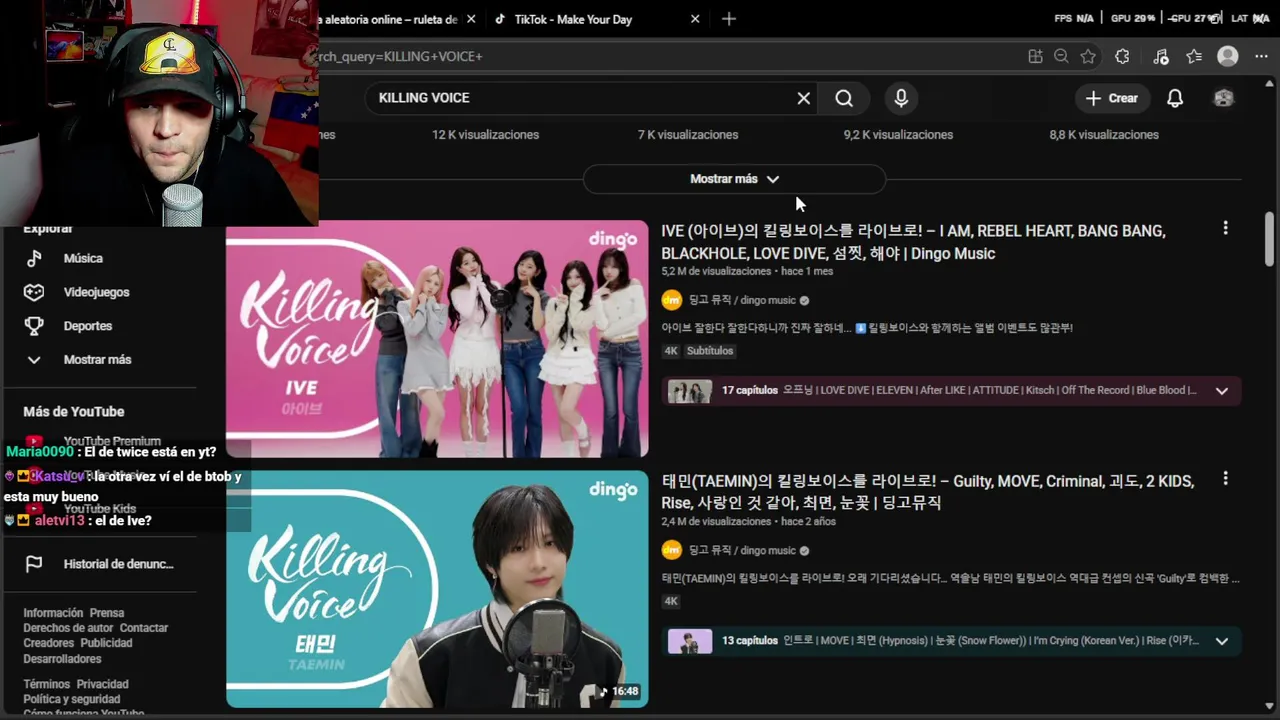The width and height of the screenshot is (1280, 720).
Task: Open the Crear menu
Action: pos(1112,98)
